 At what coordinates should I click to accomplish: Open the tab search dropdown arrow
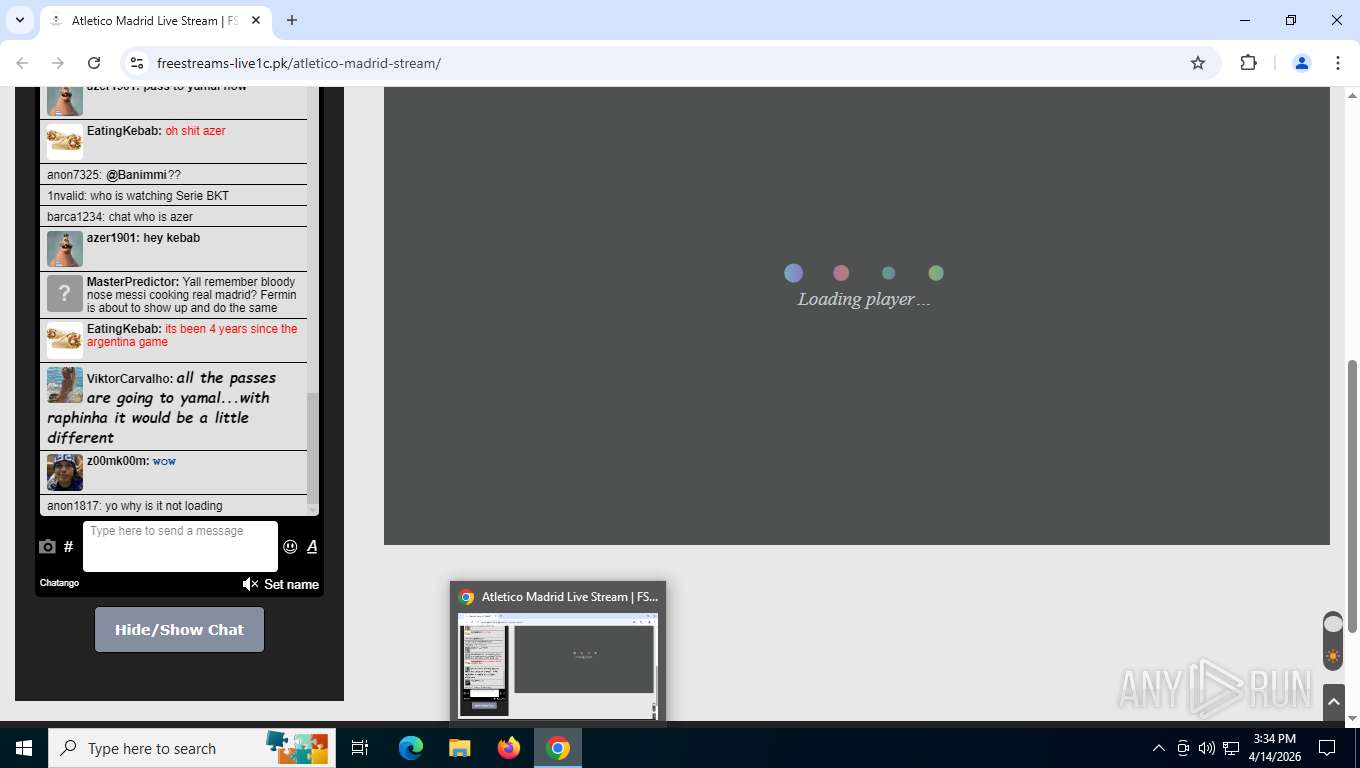click(19, 20)
